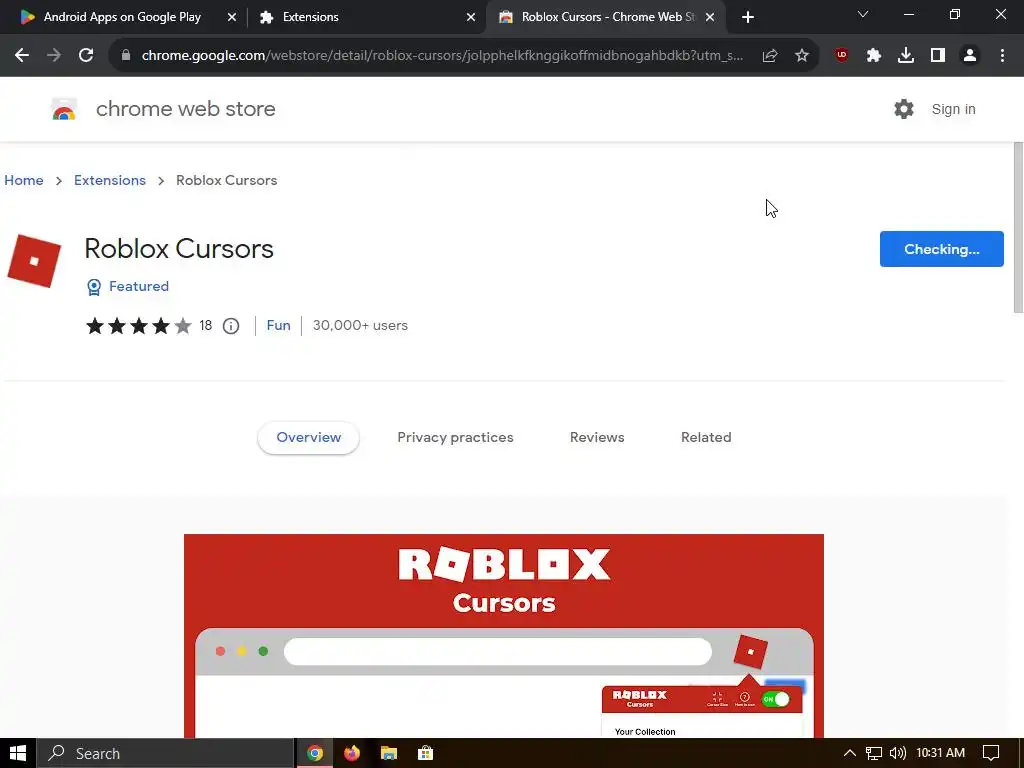Click the Featured label link
1024x768 pixels.
138,287
